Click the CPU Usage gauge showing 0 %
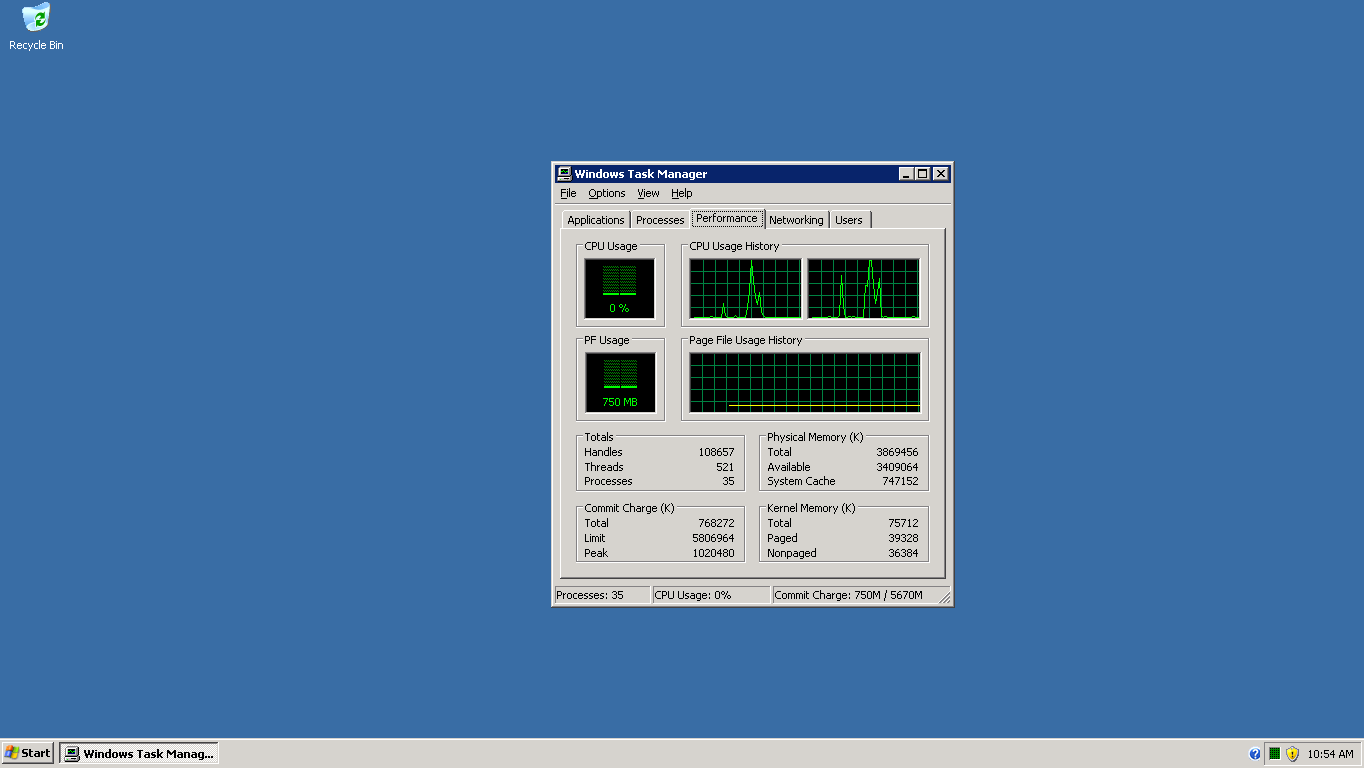The height and width of the screenshot is (768, 1364). (x=619, y=289)
